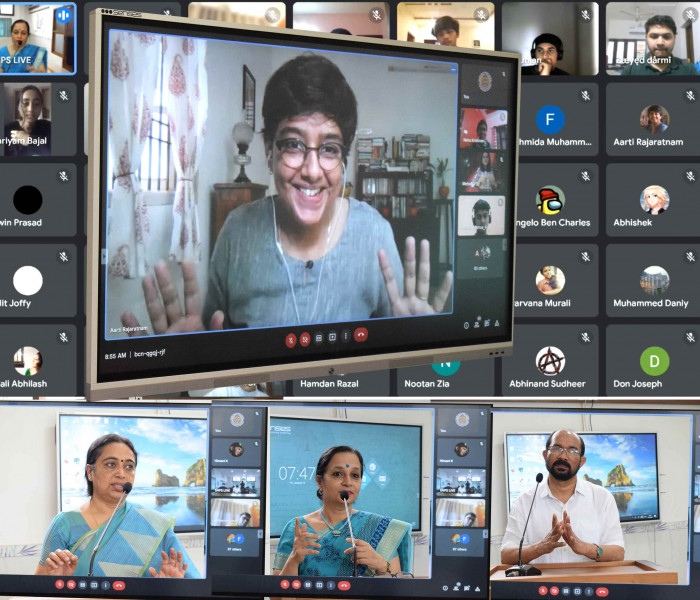Open the PS LIVE video tile

point(38,38)
